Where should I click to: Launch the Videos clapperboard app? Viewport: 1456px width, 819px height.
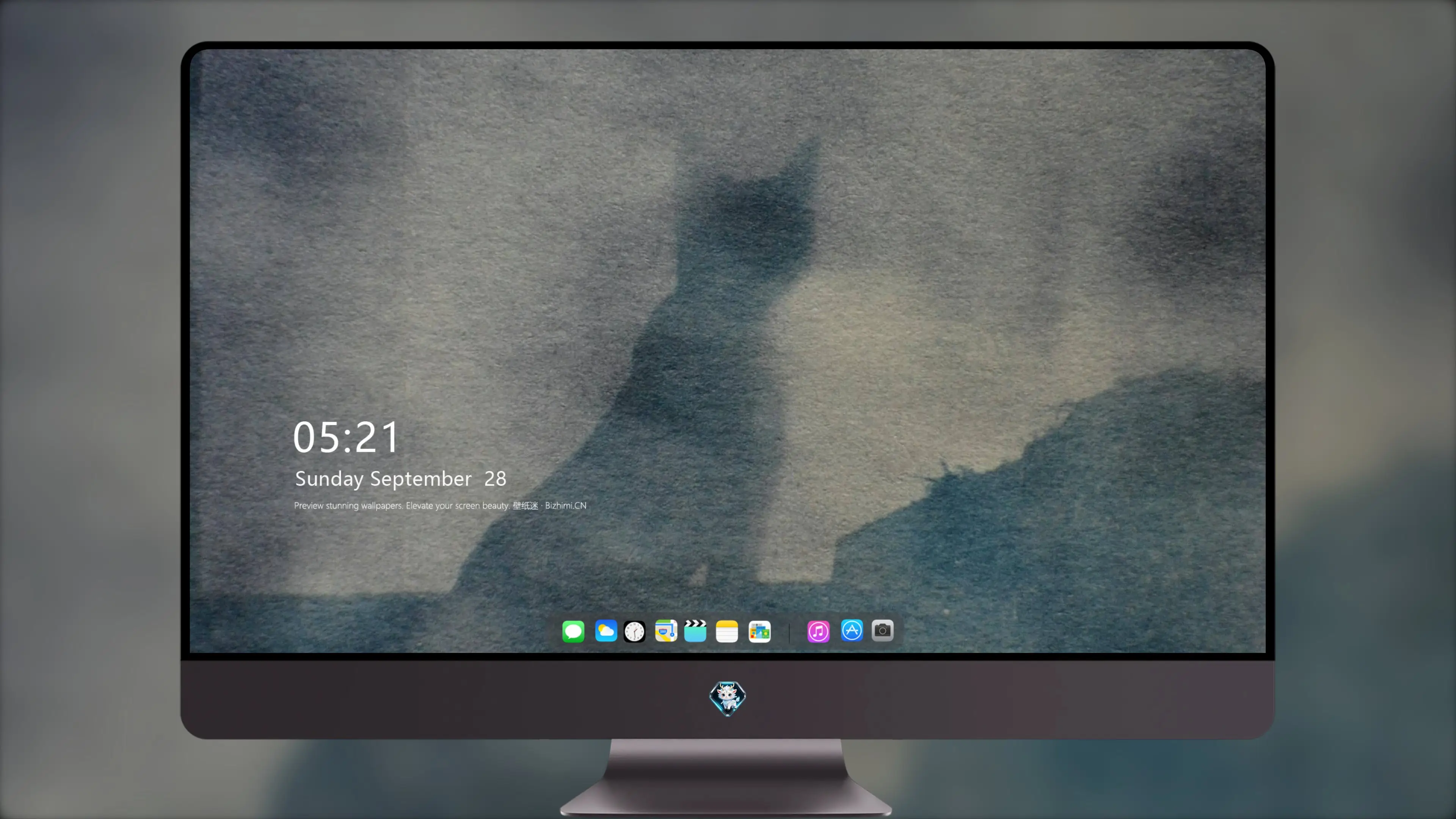(x=695, y=631)
